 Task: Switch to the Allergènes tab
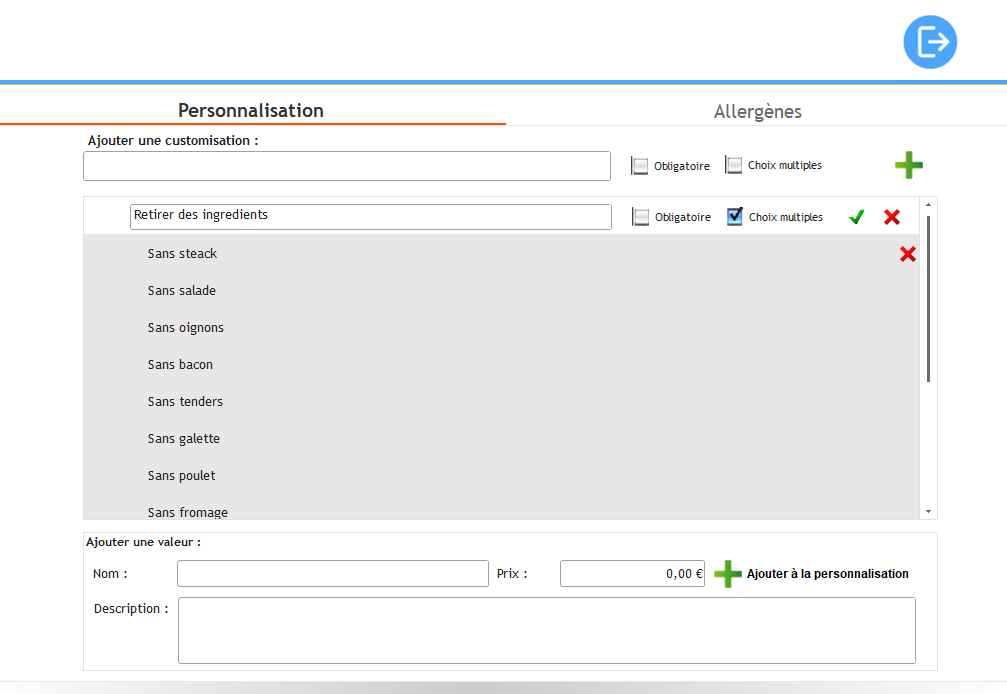pyautogui.click(x=757, y=112)
